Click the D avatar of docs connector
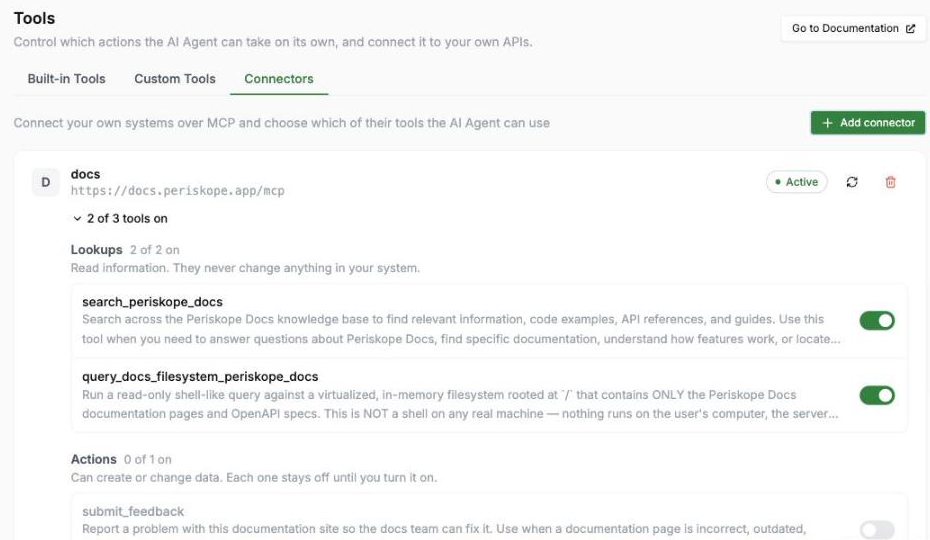This screenshot has width=930, height=540. pos(46,182)
